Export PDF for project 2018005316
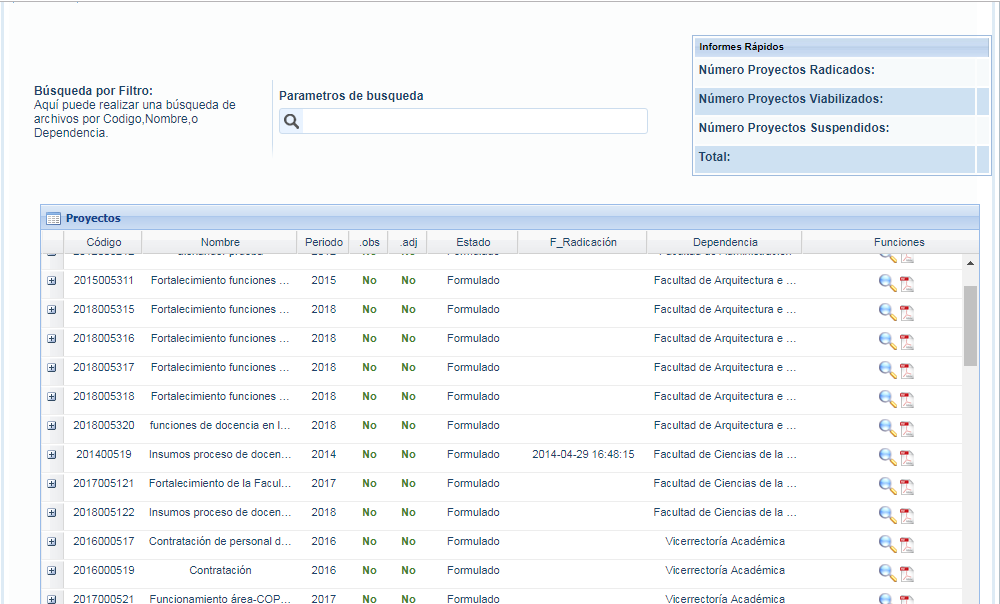Viewport: 1000px width, 604px height. tap(907, 341)
